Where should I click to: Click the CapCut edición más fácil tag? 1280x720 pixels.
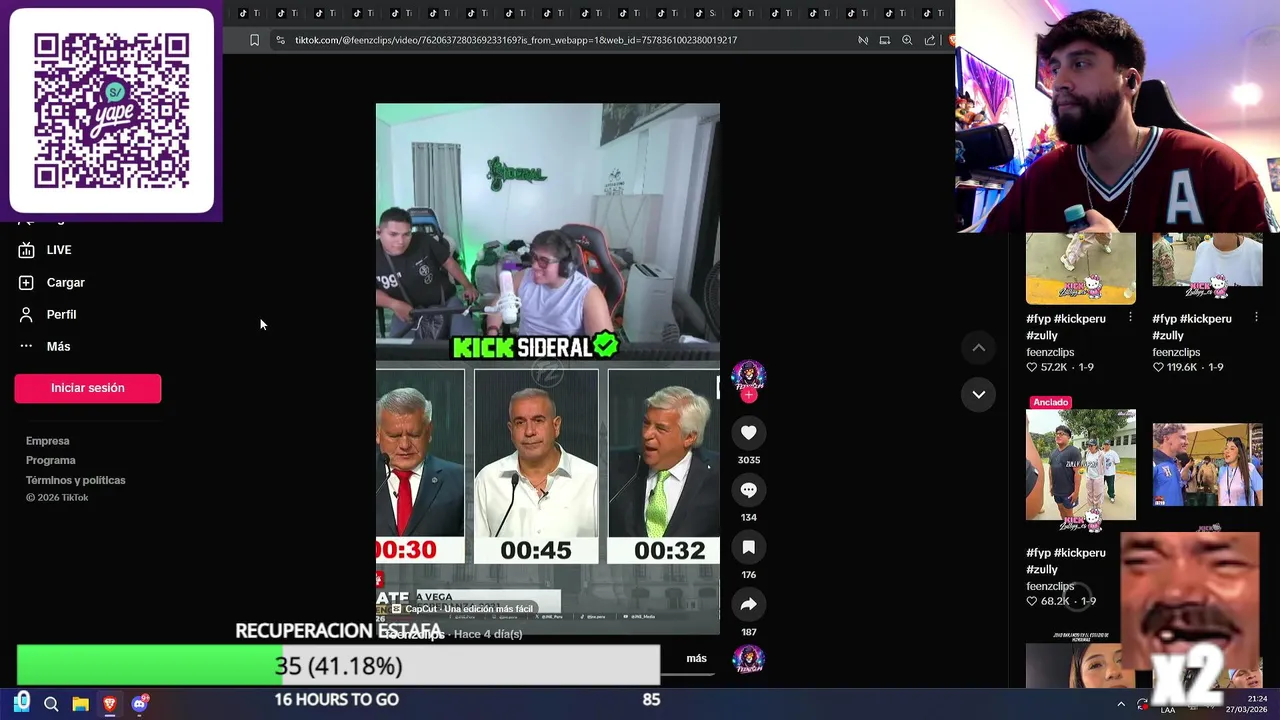point(462,609)
